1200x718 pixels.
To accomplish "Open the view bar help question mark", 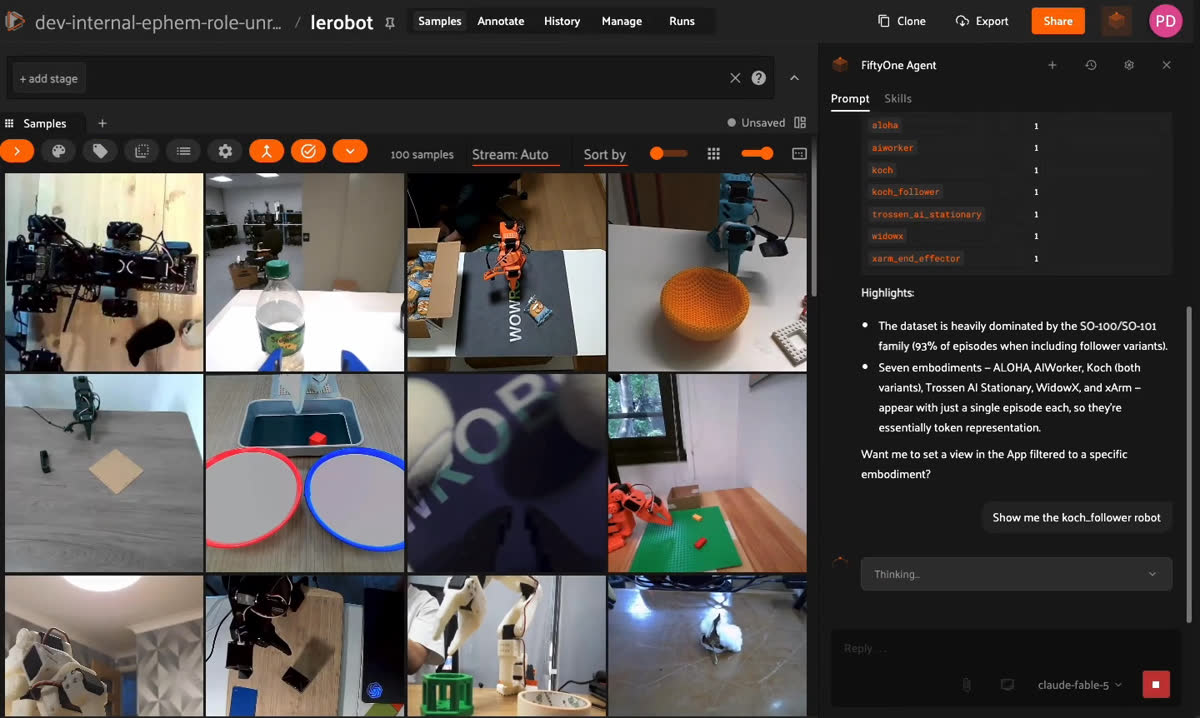I will pos(759,78).
